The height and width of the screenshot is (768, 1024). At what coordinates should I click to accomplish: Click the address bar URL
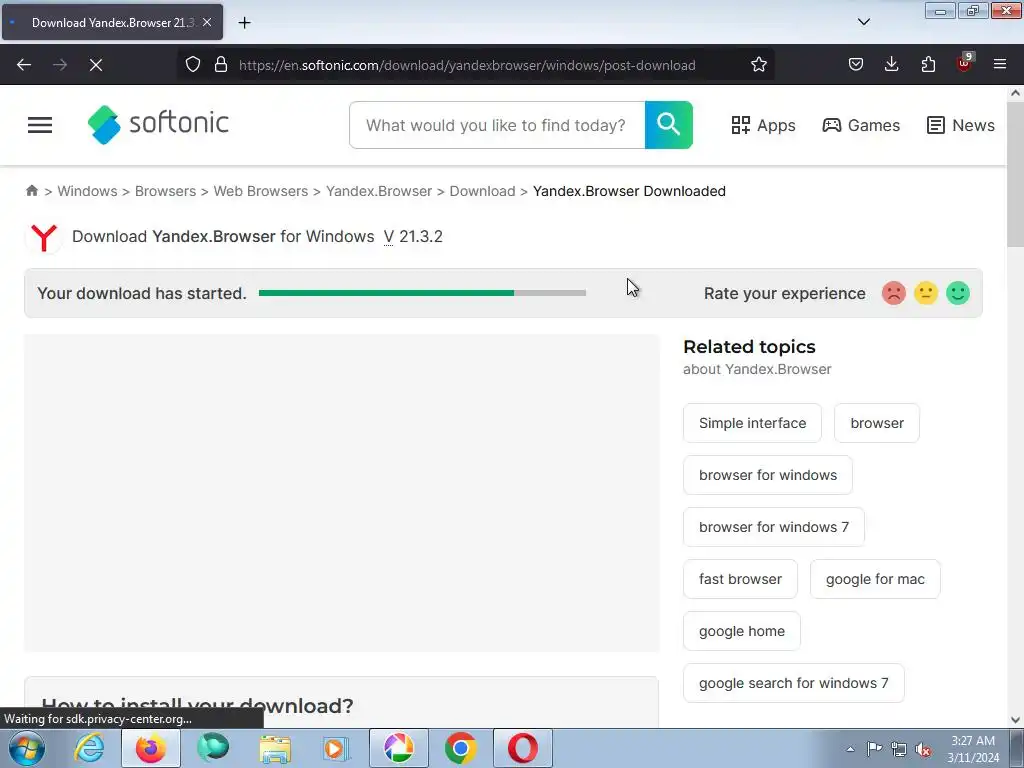pyautogui.click(x=467, y=65)
